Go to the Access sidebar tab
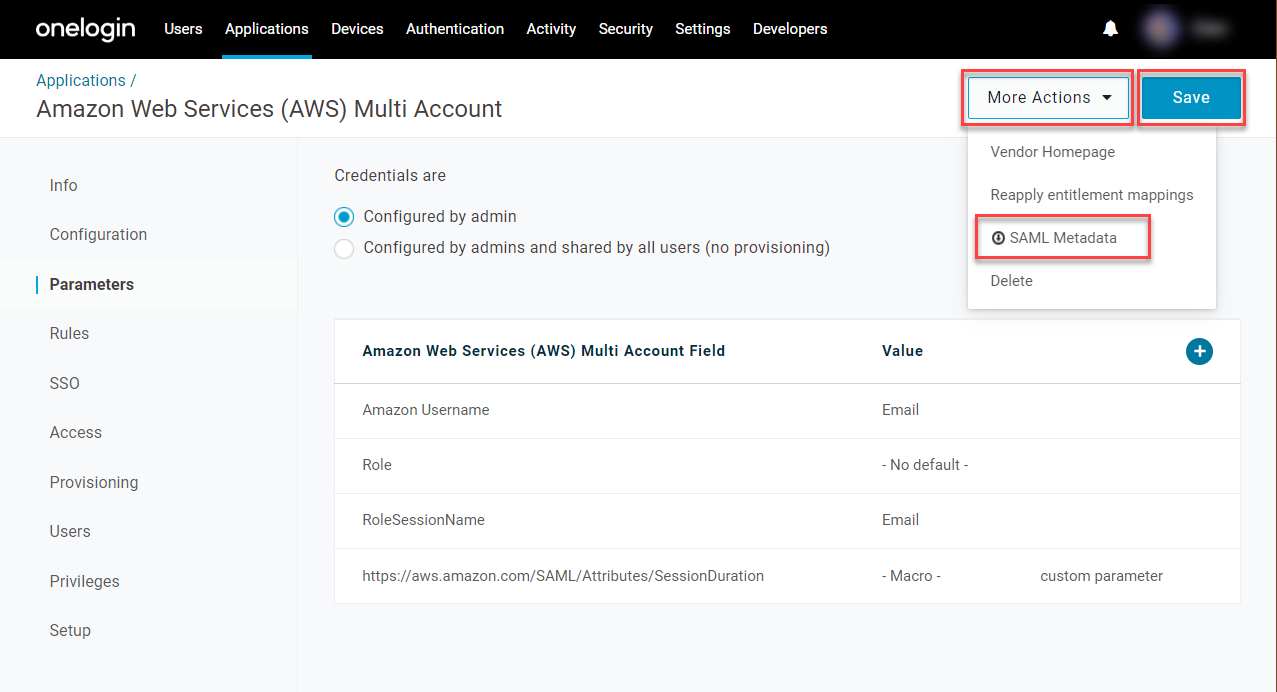 (x=75, y=433)
